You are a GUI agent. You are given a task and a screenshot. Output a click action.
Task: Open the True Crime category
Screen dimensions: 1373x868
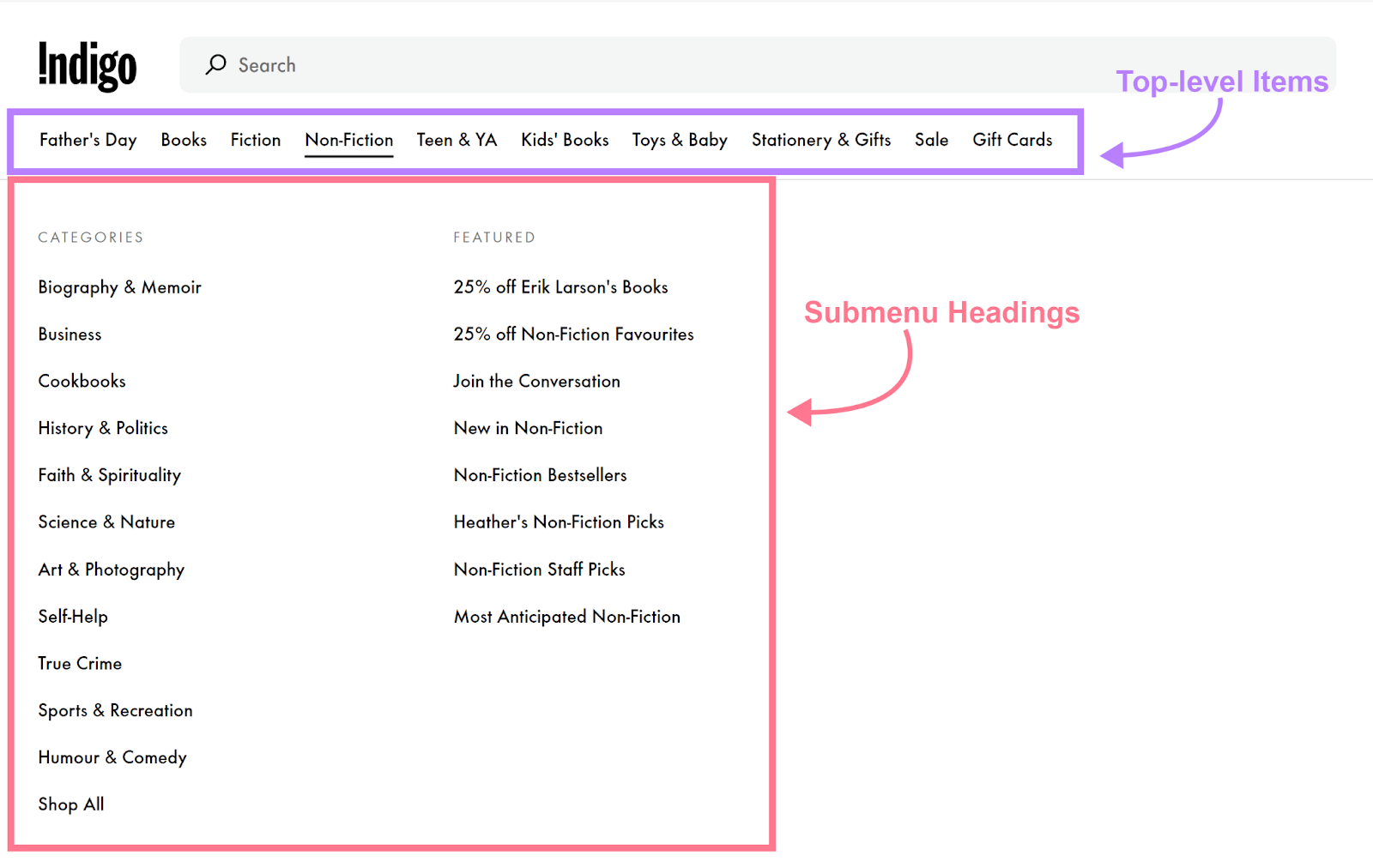click(x=79, y=663)
